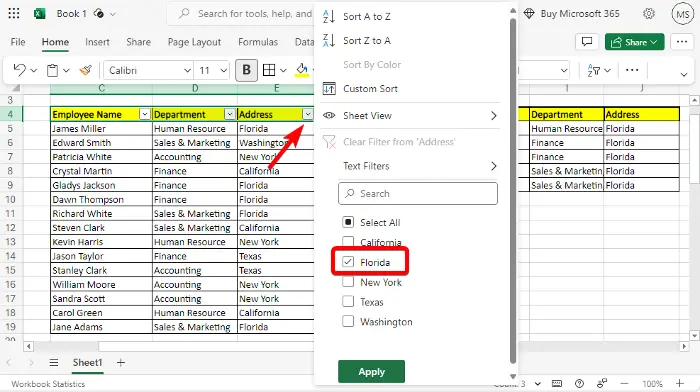Open the app launcher grid icon

[x=14, y=13]
